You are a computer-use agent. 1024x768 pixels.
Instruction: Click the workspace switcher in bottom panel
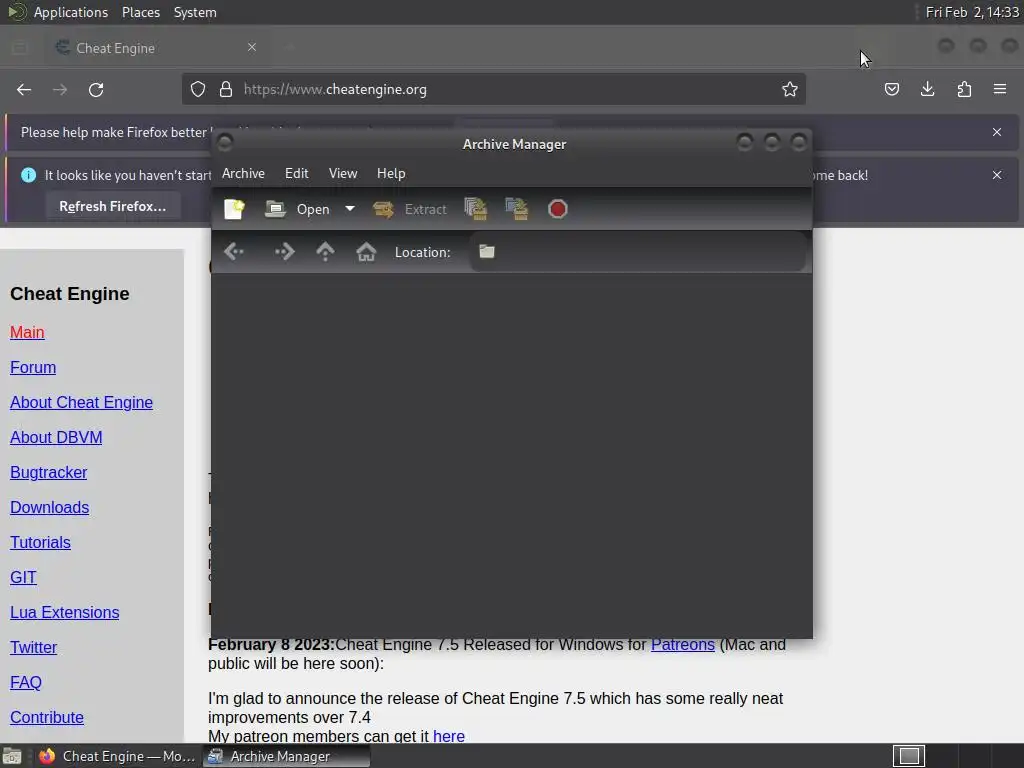click(909, 756)
